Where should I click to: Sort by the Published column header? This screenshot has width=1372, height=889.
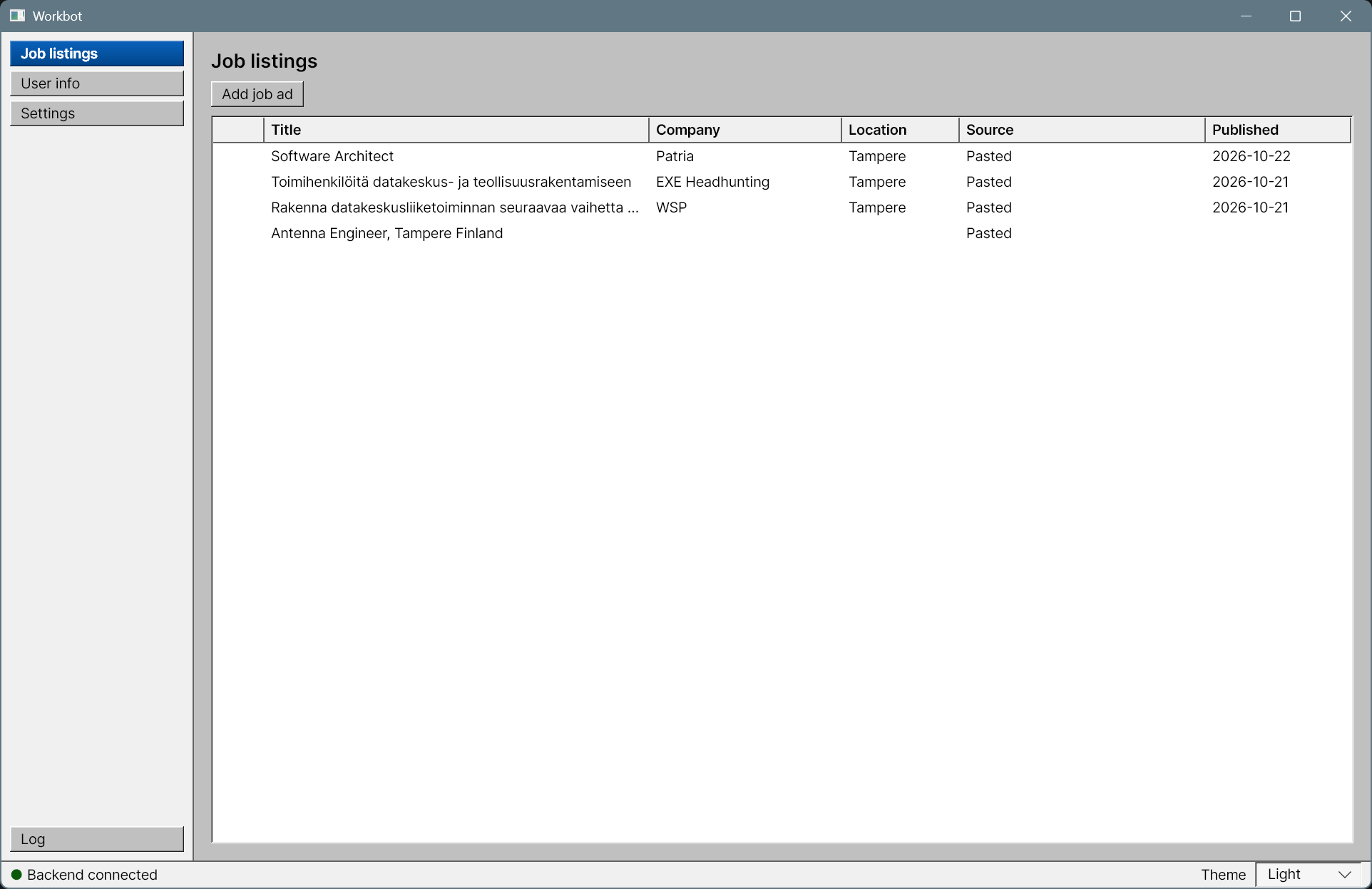(1278, 130)
